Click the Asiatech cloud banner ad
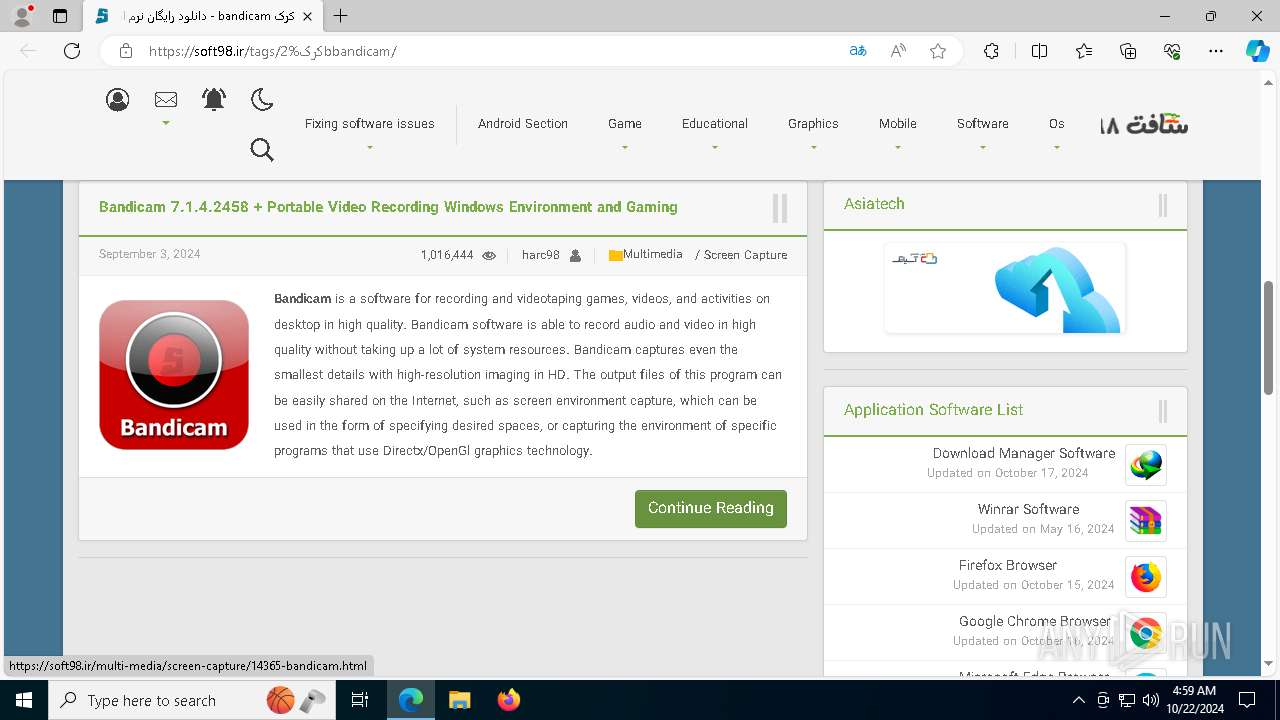 (x=1005, y=288)
